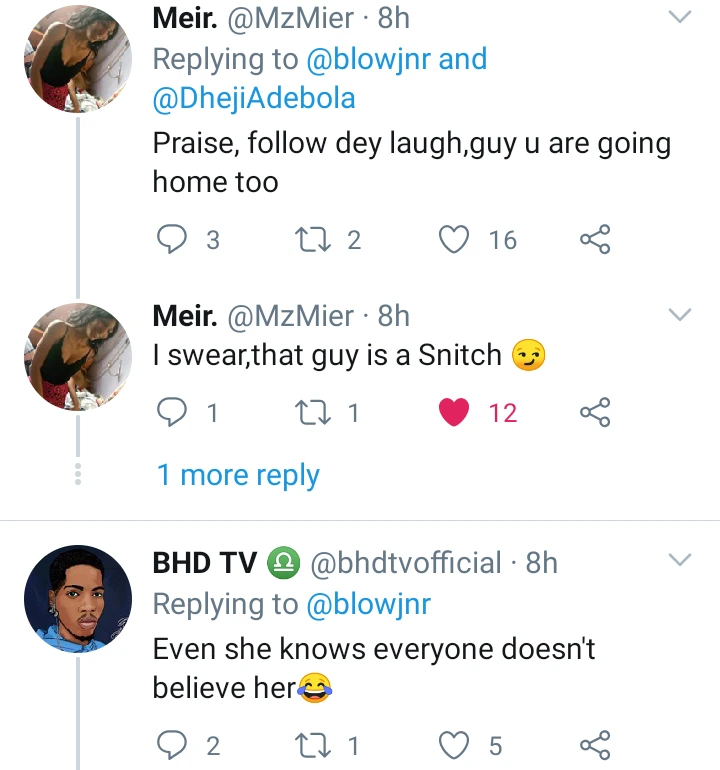Image resolution: width=720 pixels, height=770 pixels.
Task: Open options chevron on the Snitch tweet
Action: pyautogui.click(x=679, y=316)
